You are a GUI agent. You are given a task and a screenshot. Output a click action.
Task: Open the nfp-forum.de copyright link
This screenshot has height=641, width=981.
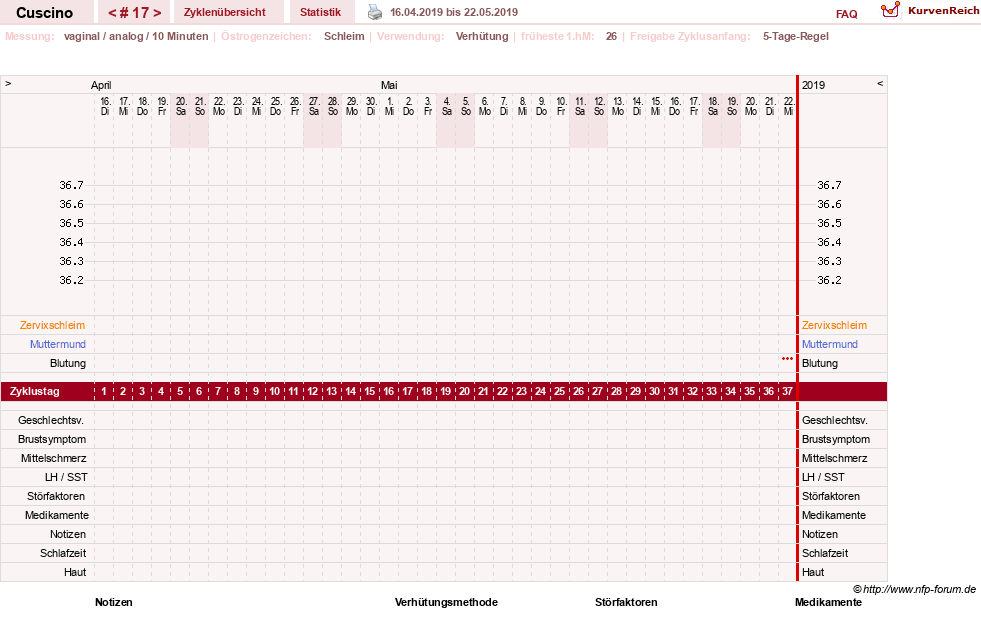(914, 589)
